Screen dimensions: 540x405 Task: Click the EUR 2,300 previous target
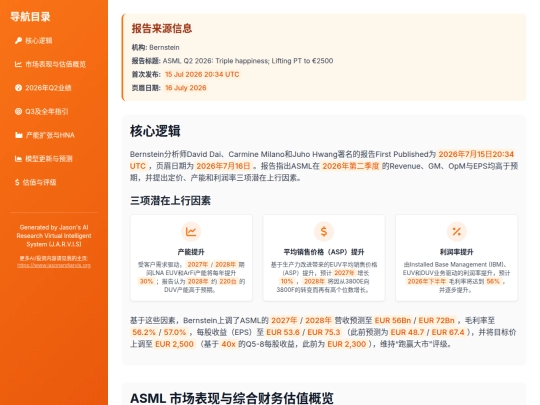[346, 344]
